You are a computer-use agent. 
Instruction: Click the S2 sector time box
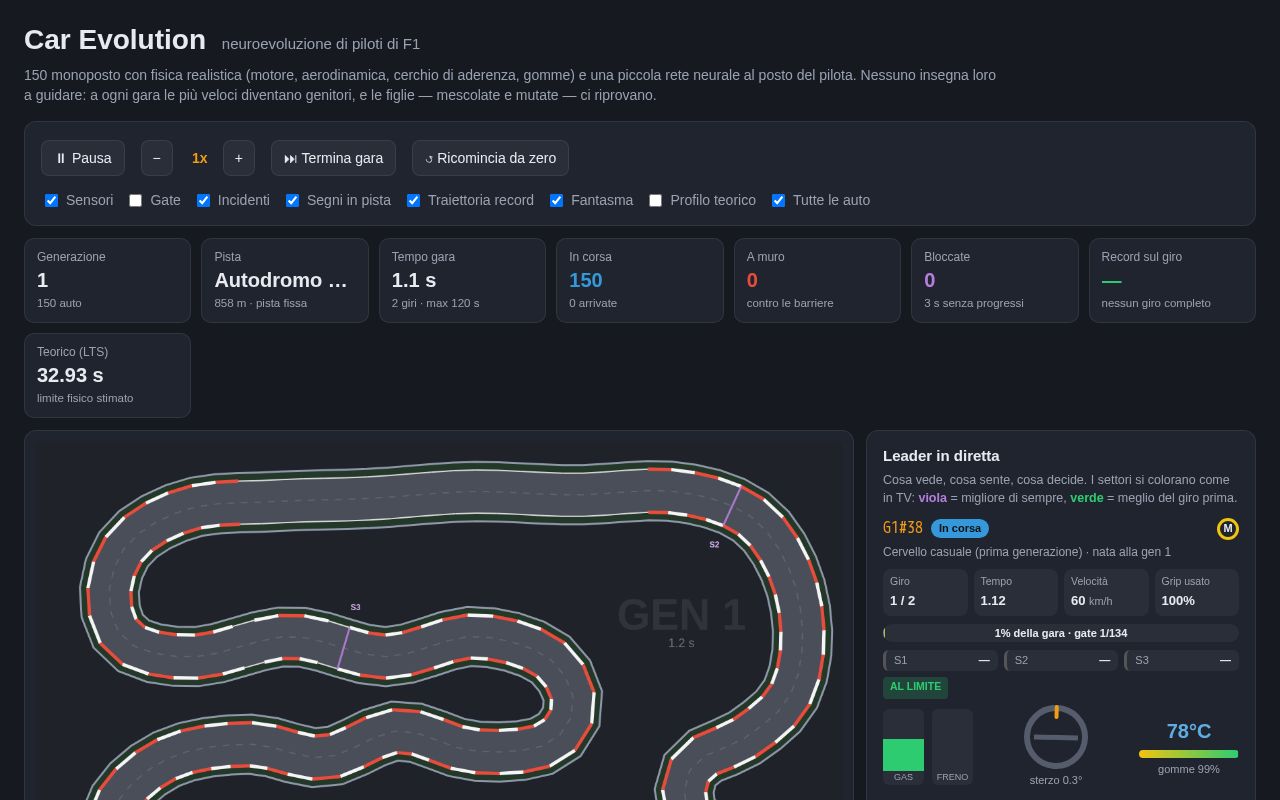click(1061, 660)
